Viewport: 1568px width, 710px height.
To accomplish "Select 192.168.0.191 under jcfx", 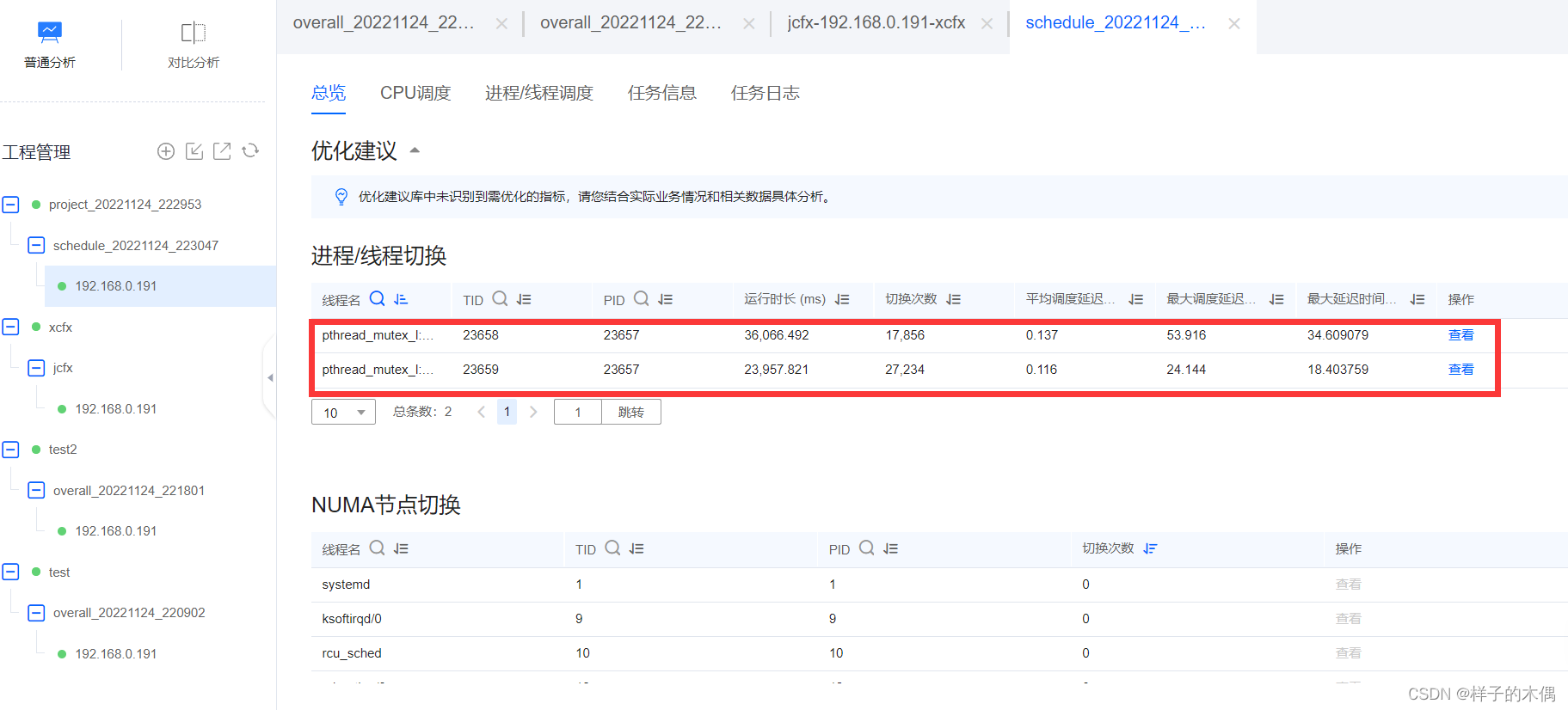I will pos(116,409).
